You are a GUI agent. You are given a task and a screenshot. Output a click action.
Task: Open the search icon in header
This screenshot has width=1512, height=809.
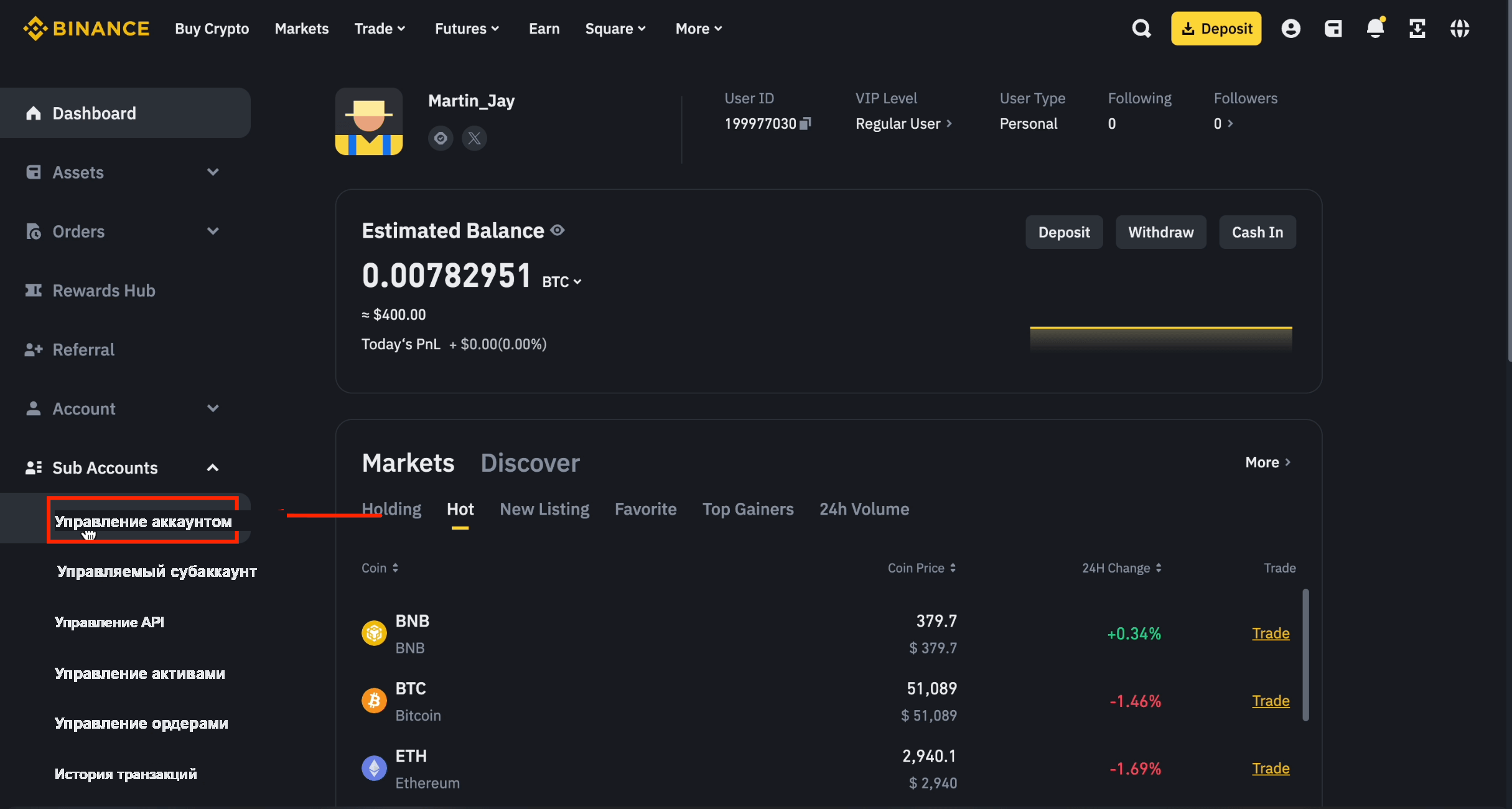1141,29
